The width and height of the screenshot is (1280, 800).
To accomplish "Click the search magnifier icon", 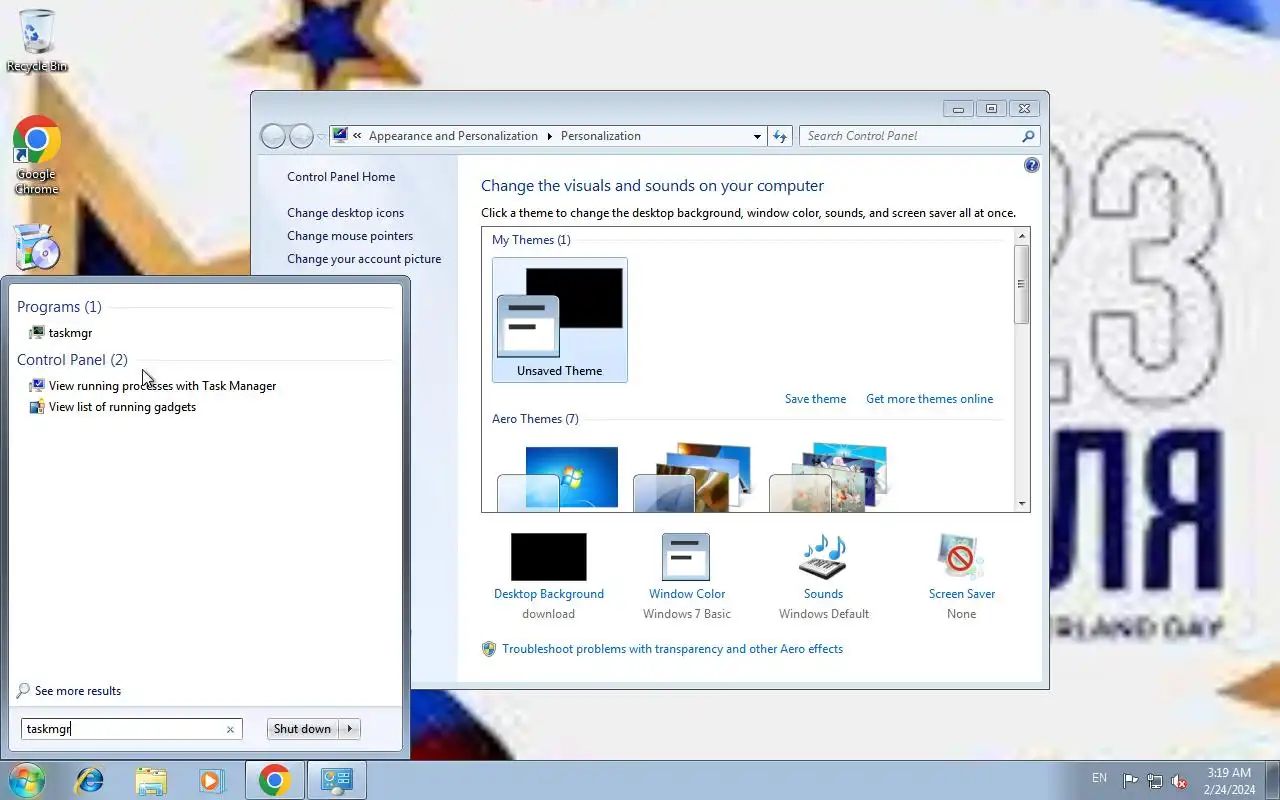I will click(1028, 136).
